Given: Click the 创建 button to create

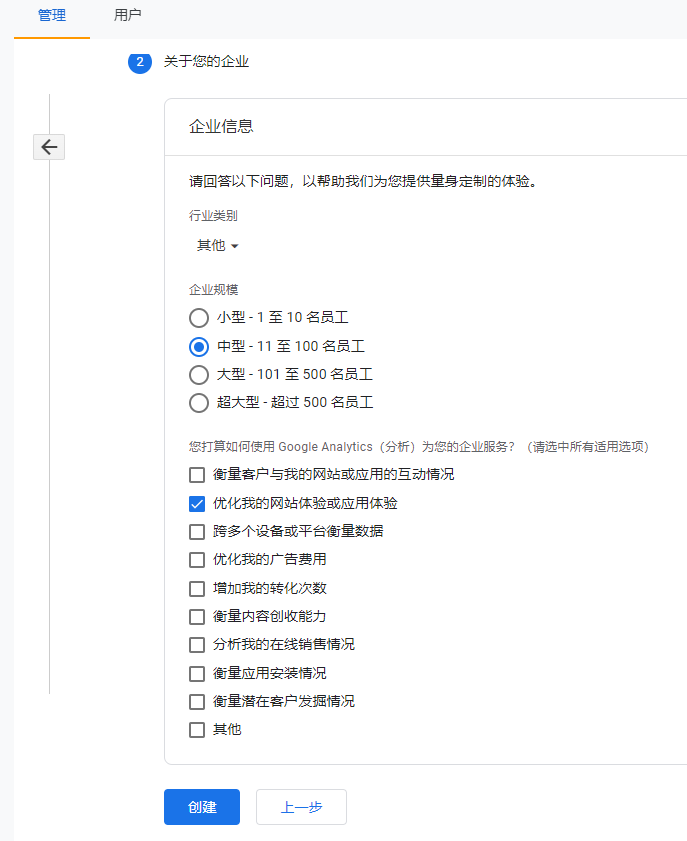Looking at the screenshot, I should tap(201, 807).
